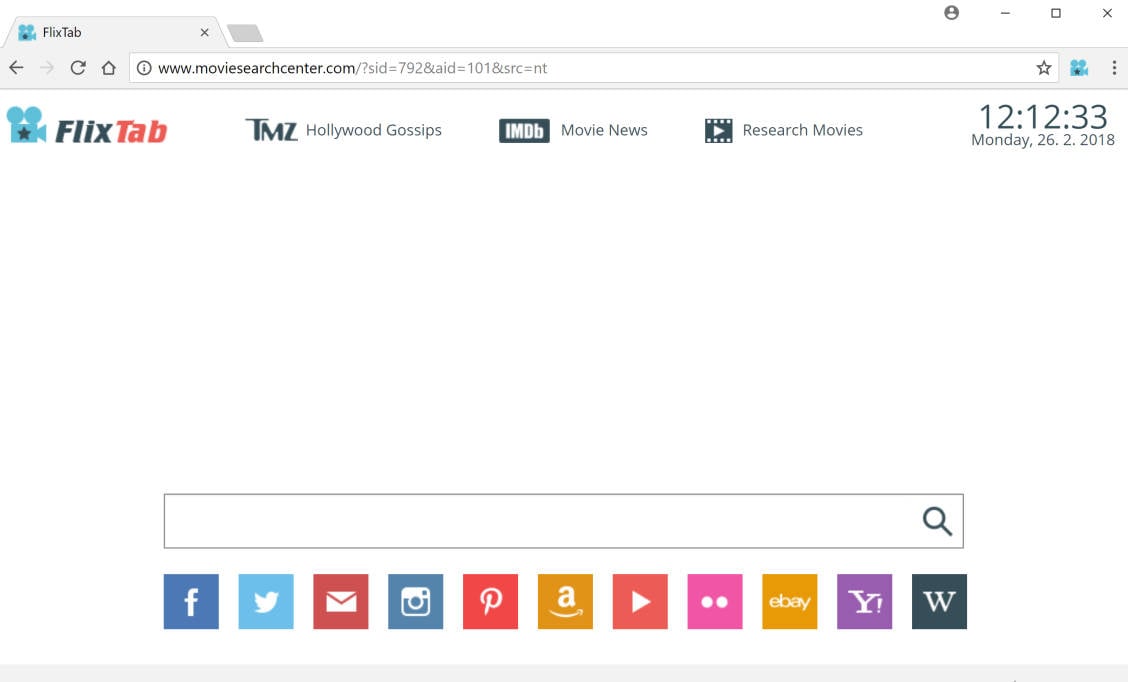Open the Twitter shortcut icon

[265, 601]
